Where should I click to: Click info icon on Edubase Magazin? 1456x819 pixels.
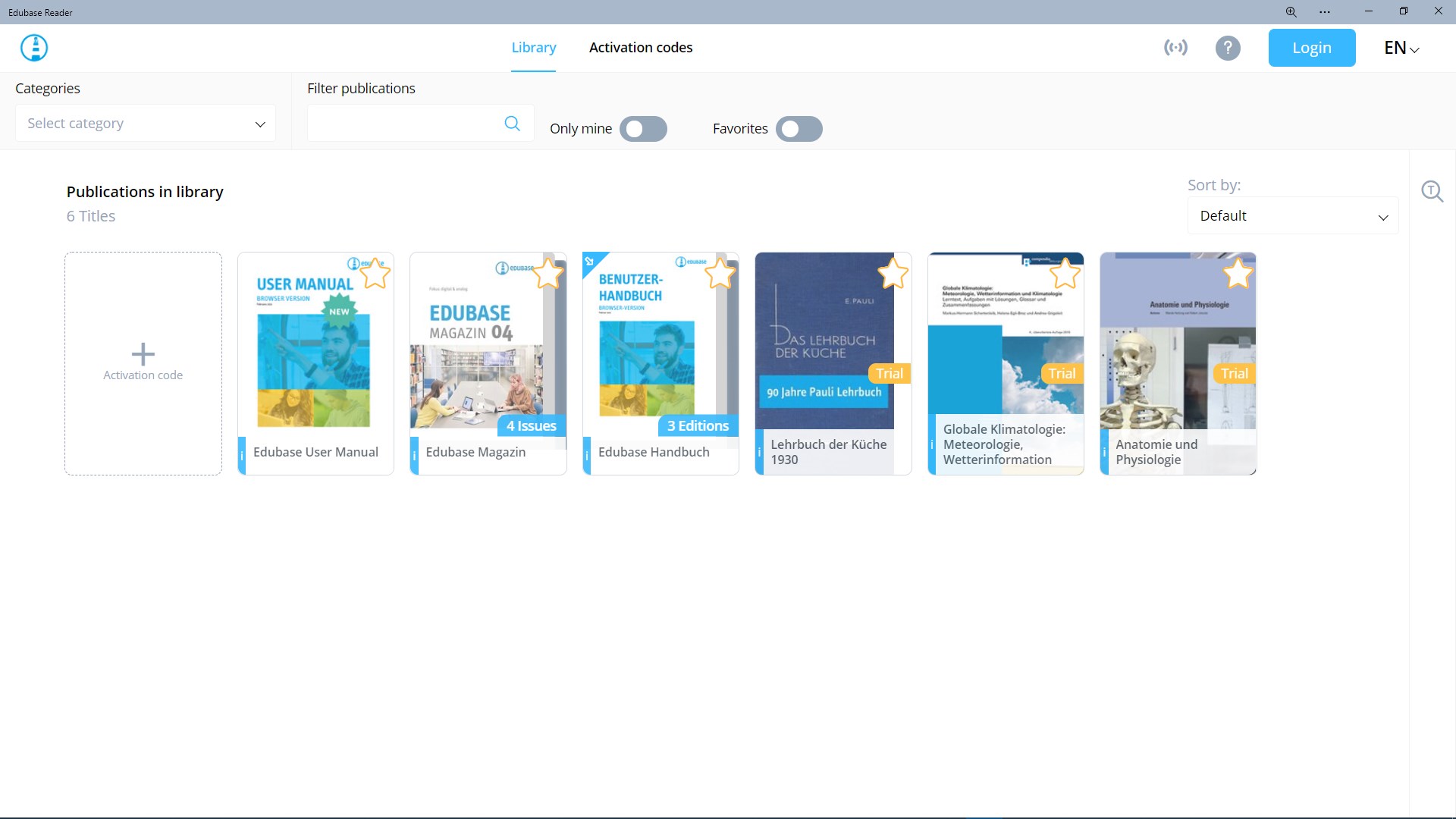(x=414, y=456)
